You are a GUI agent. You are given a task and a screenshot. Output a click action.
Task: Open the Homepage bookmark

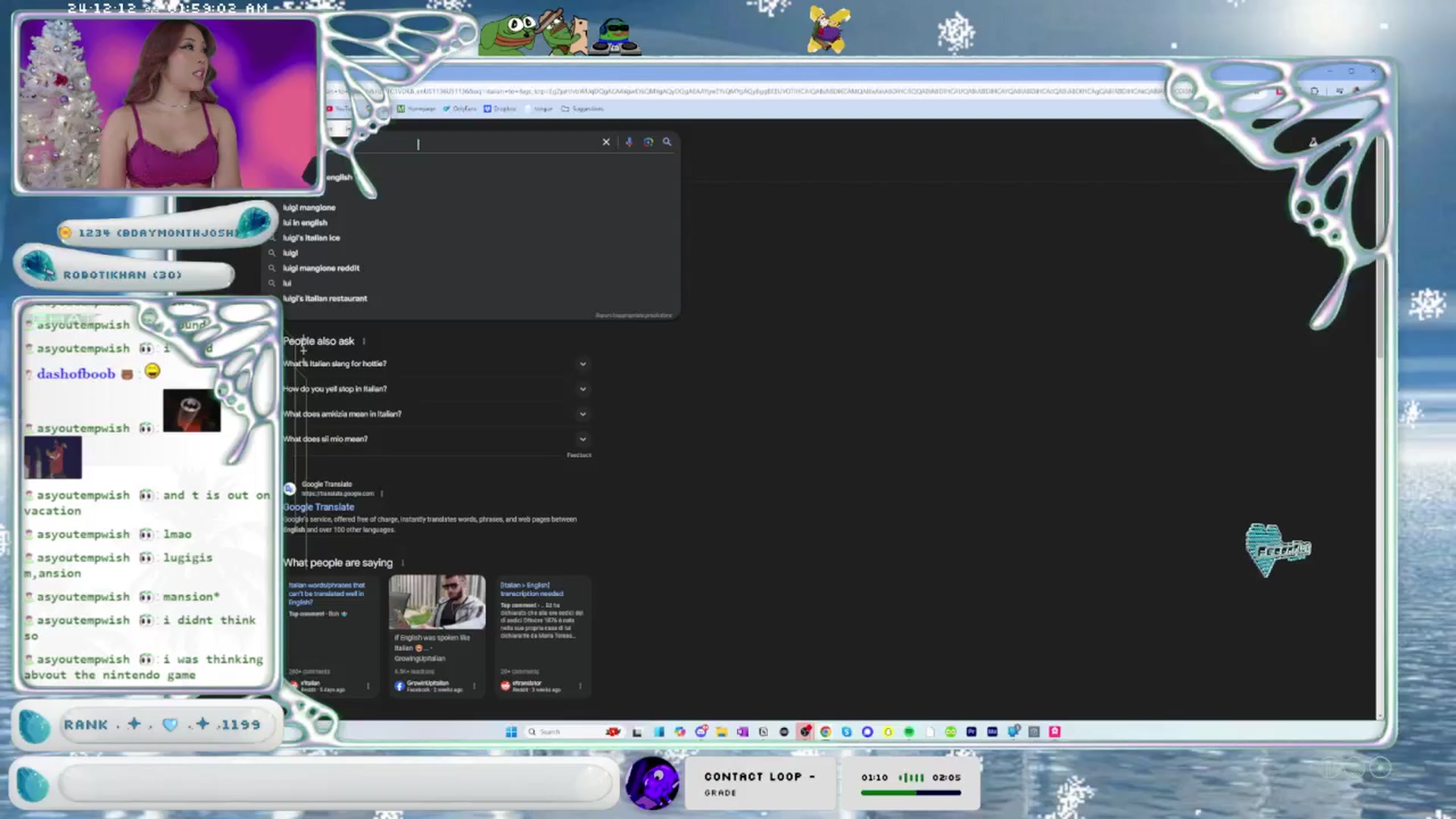[x=416, y=108]
